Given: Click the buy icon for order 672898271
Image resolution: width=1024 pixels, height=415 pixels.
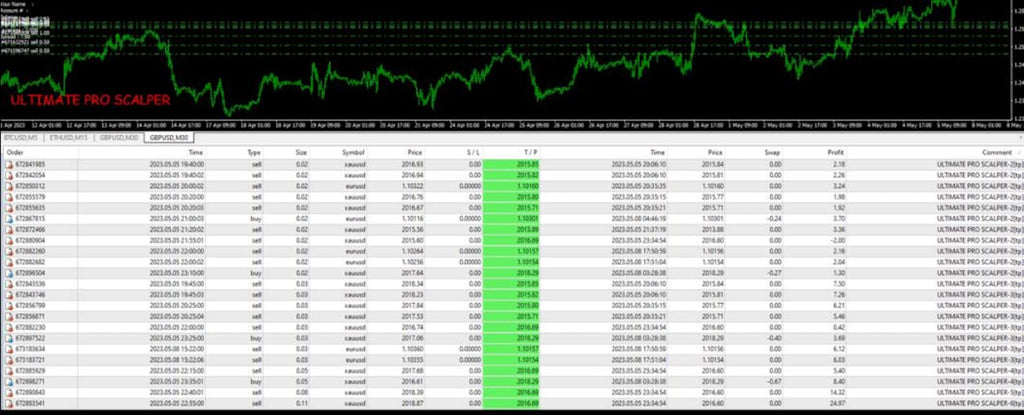Looking at the screenshot, I should (x=8, y=380).
